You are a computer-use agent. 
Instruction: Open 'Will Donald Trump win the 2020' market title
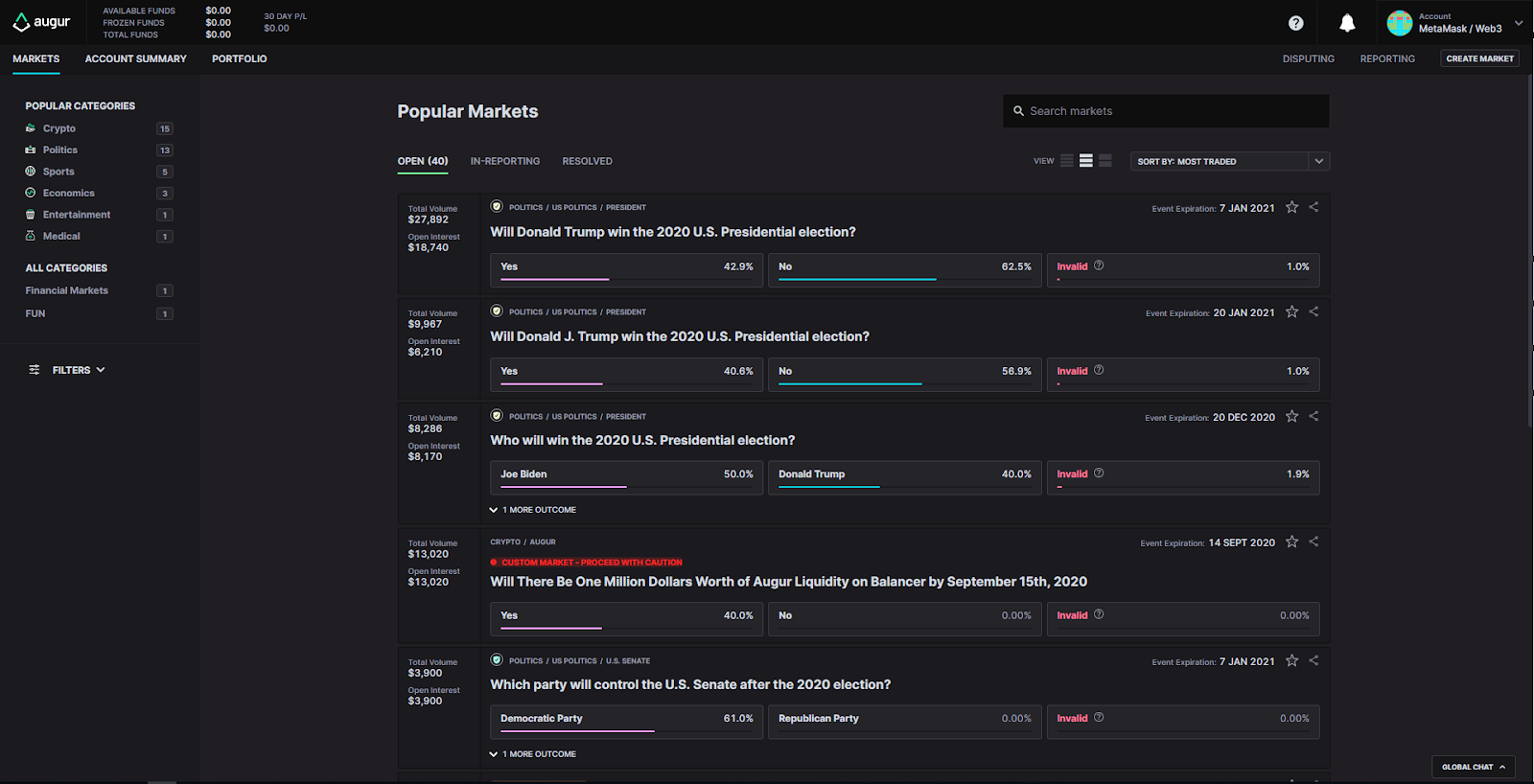[673, 232]
